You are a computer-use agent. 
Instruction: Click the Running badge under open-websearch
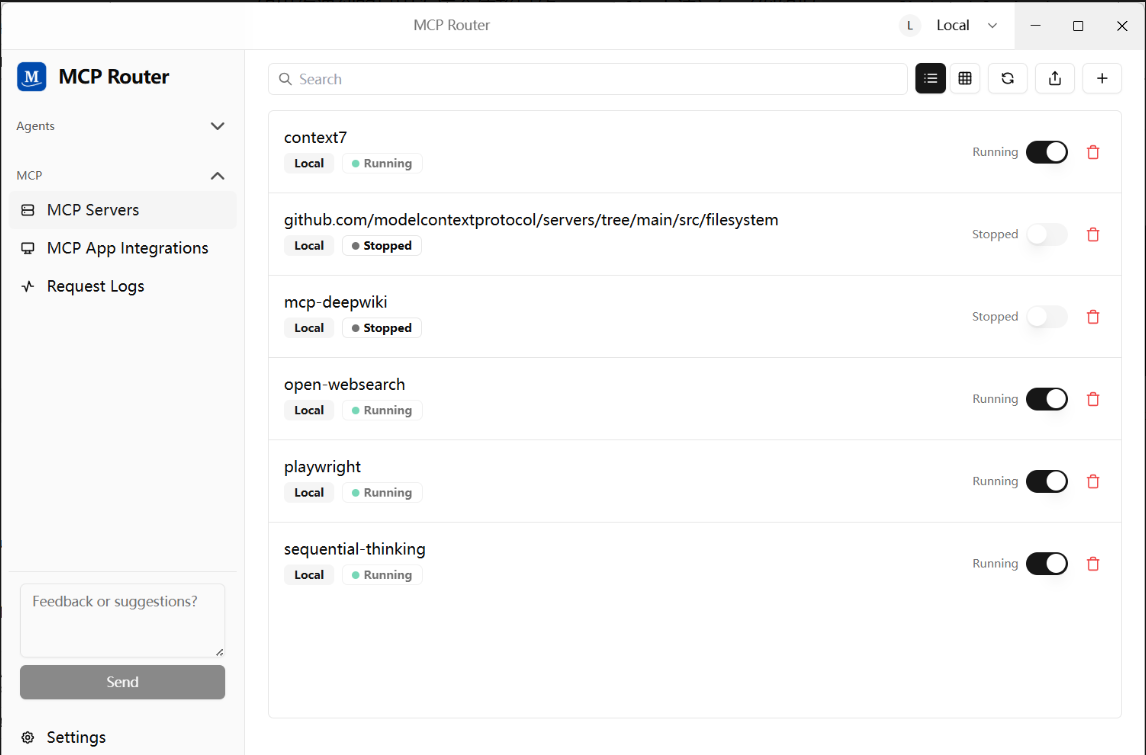[382, 411]
